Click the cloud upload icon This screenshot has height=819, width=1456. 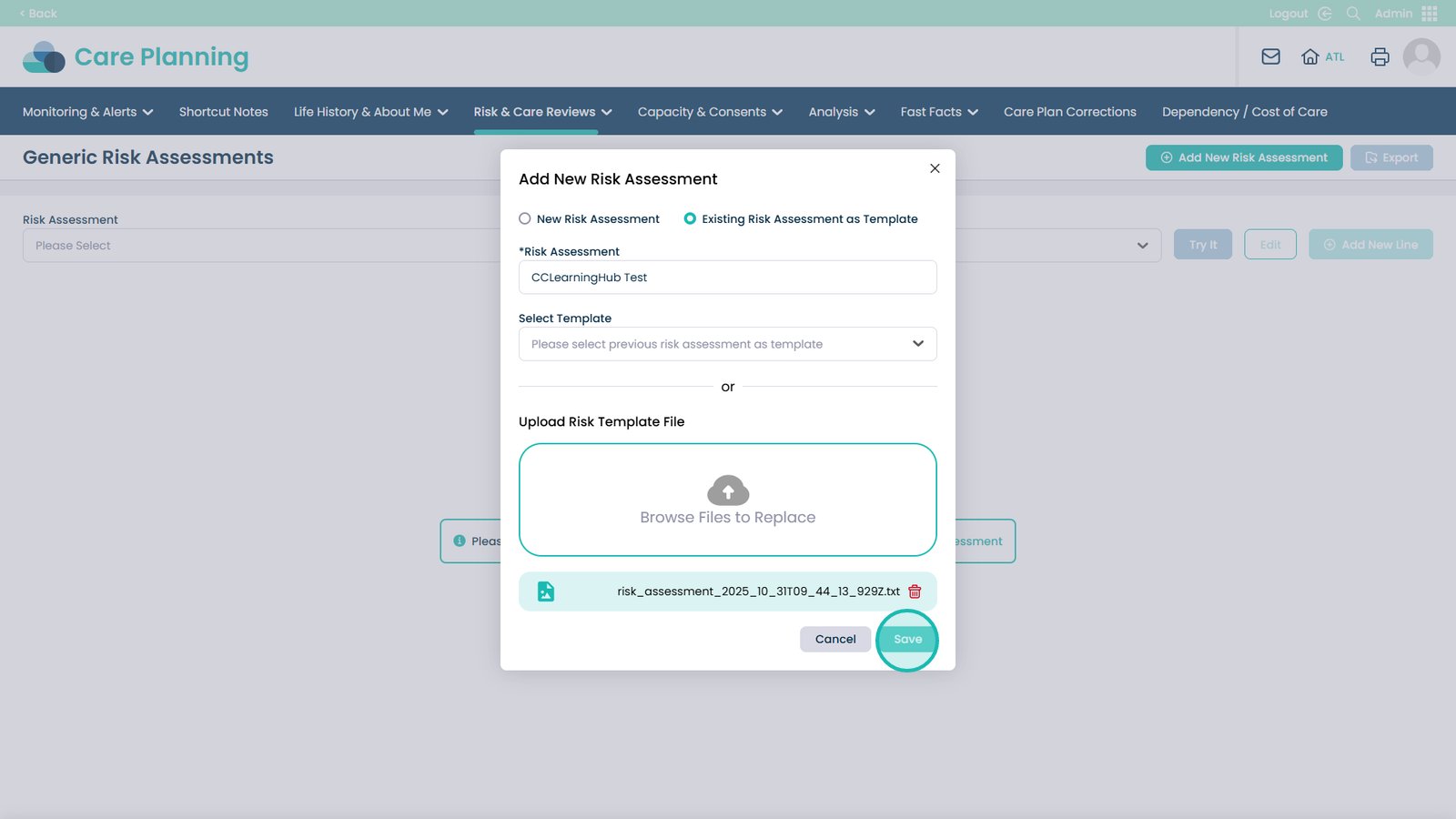click(x=728, y=490)
